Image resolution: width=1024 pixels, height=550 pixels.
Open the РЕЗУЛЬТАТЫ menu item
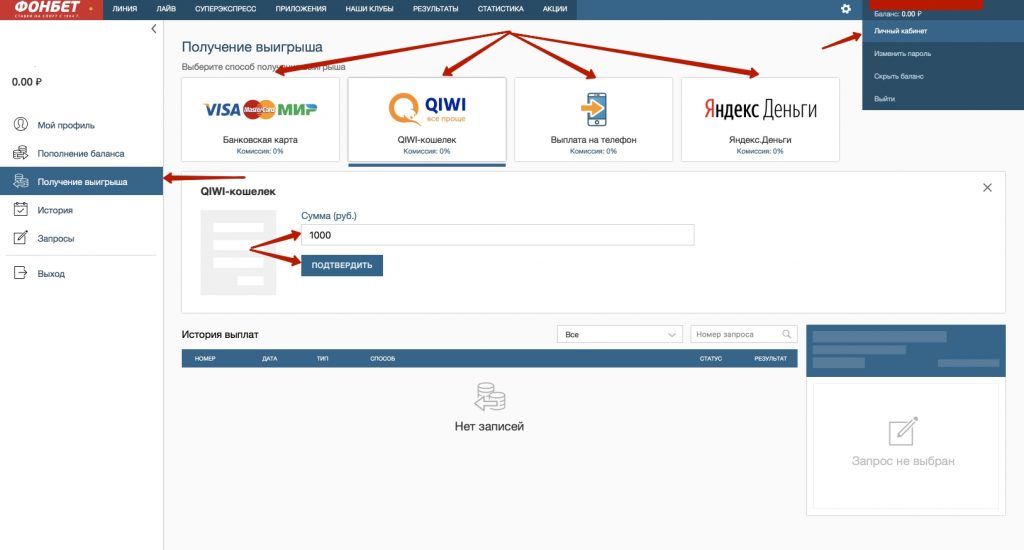436,9
